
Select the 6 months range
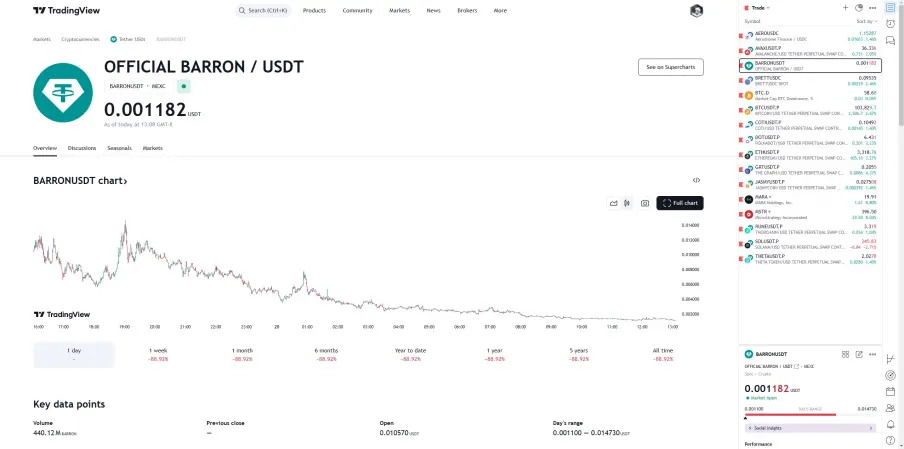coord(326,354)
